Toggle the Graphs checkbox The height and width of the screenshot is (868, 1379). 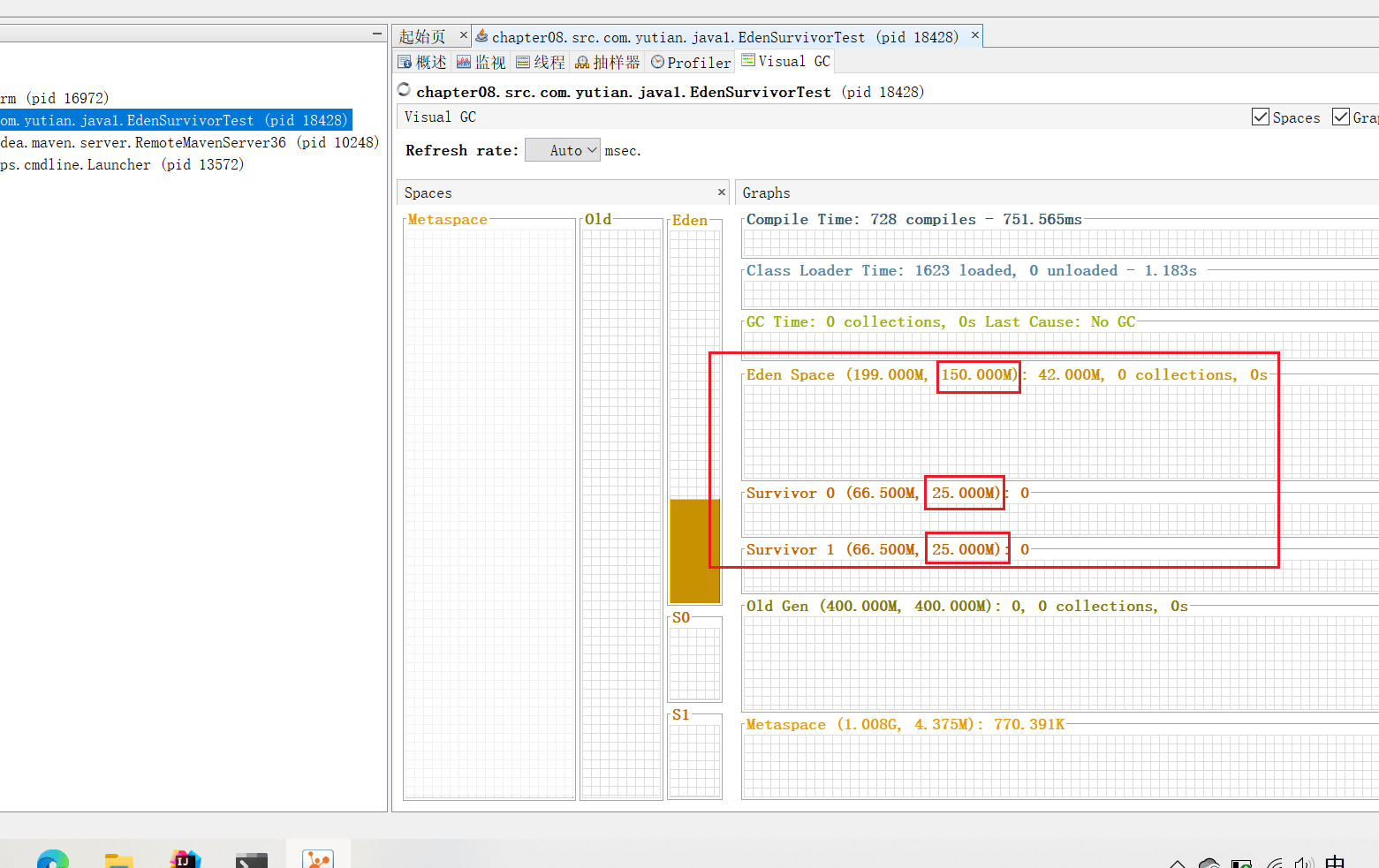[x=1341, y=117]
